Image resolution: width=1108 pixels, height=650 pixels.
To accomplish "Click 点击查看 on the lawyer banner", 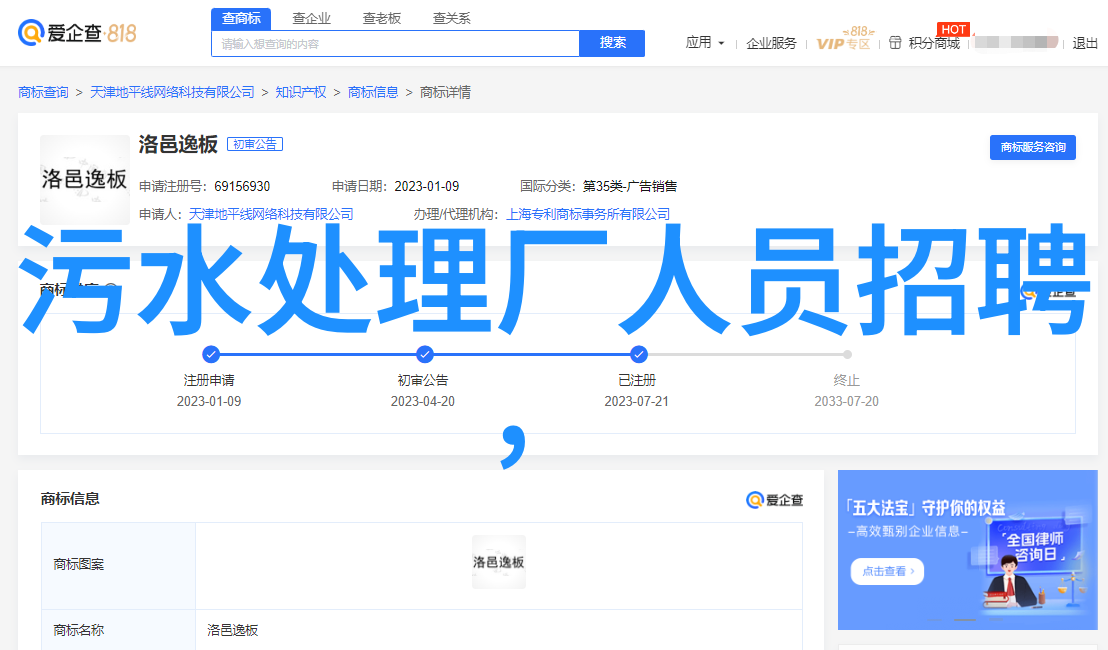I will click(888, 571).
